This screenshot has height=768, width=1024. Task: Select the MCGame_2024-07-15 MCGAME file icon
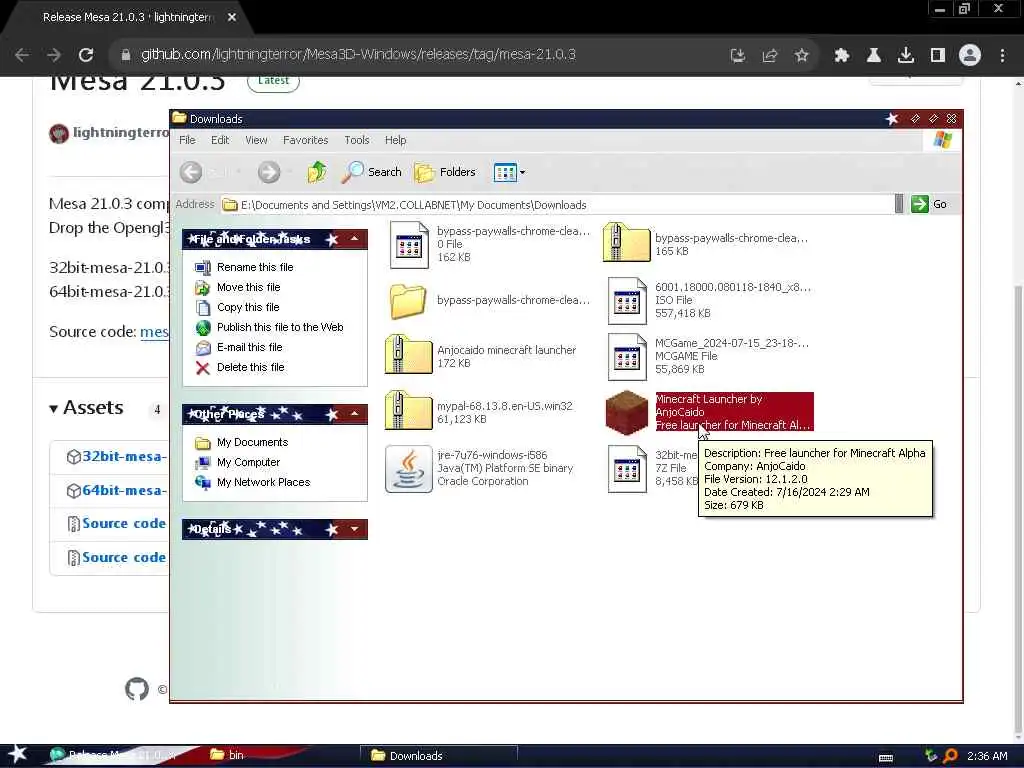[627, 357]
